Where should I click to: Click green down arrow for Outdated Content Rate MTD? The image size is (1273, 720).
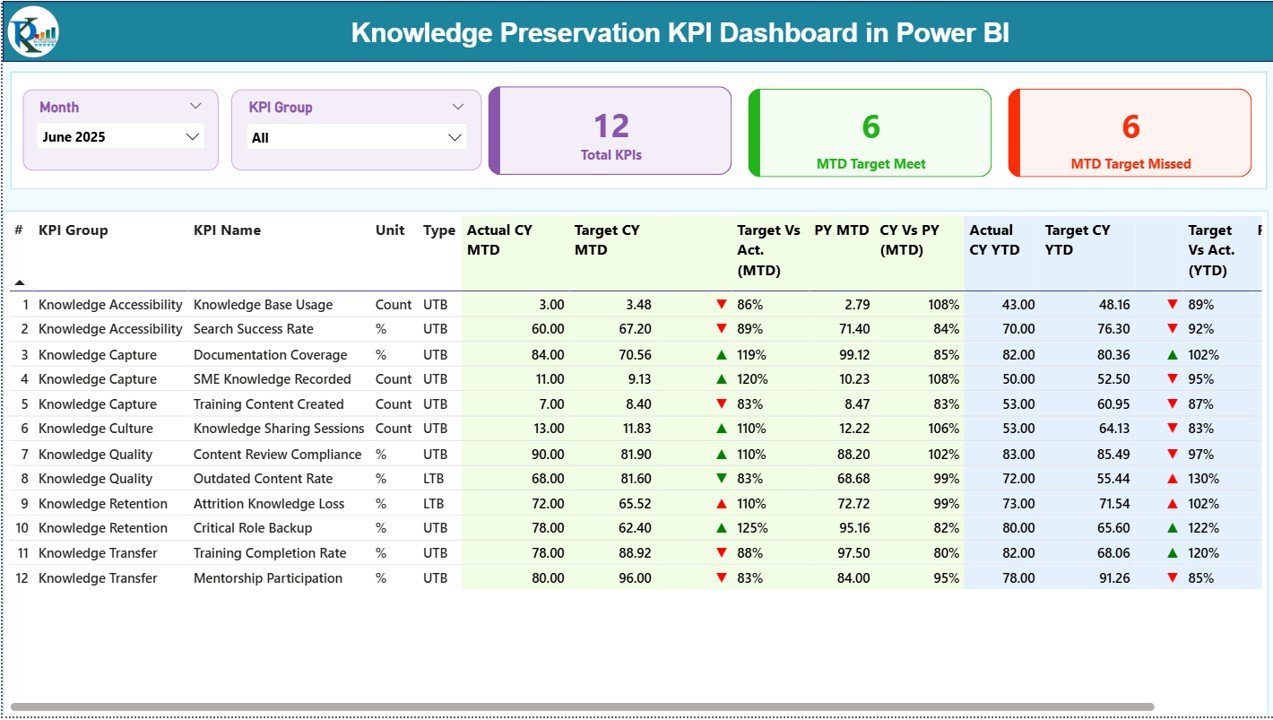[x=721, y=478]
